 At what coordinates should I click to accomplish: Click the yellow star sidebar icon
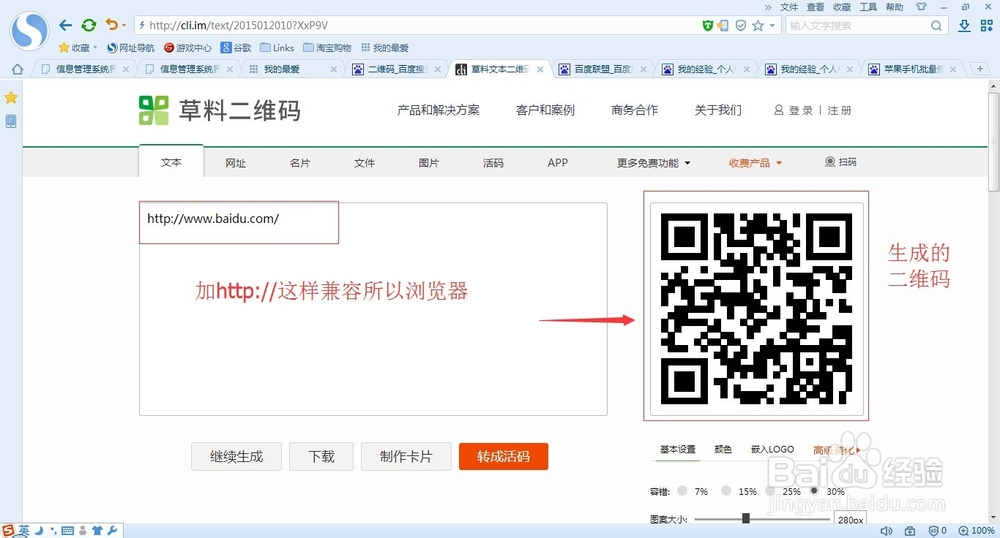coord(11,98)
